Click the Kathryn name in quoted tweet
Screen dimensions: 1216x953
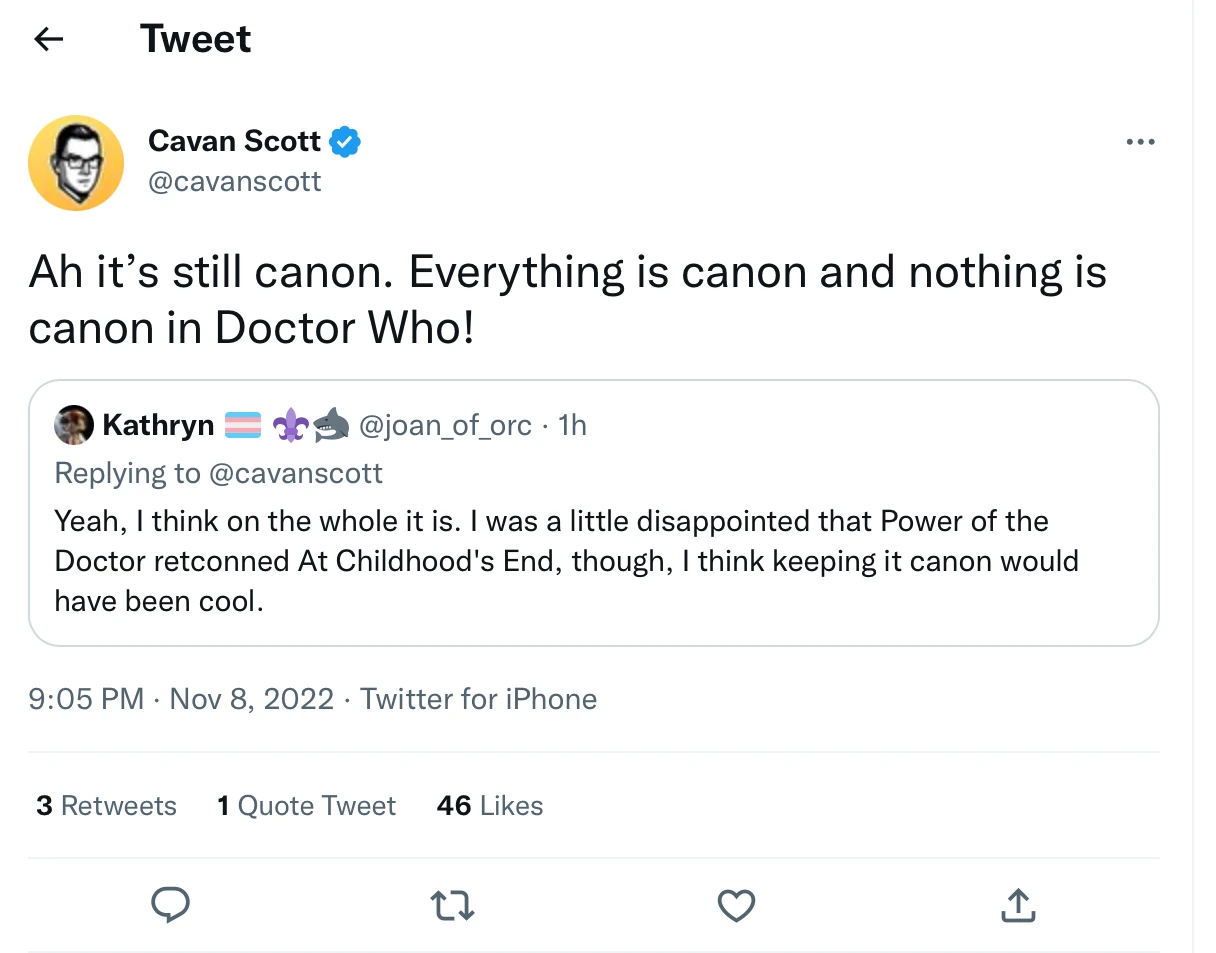coord(158,426)
